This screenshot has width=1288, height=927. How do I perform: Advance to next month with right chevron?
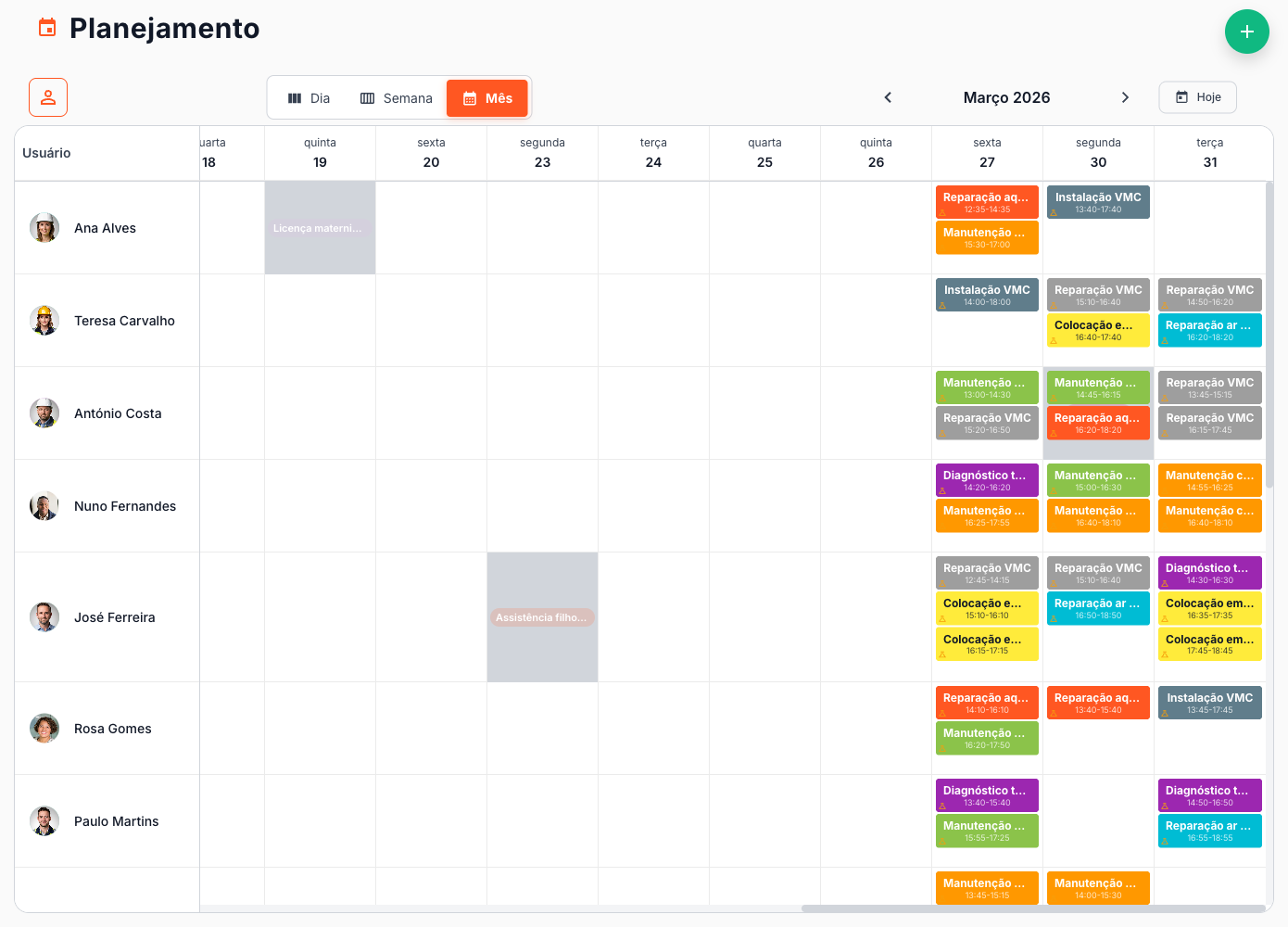tap(1125, 97)
